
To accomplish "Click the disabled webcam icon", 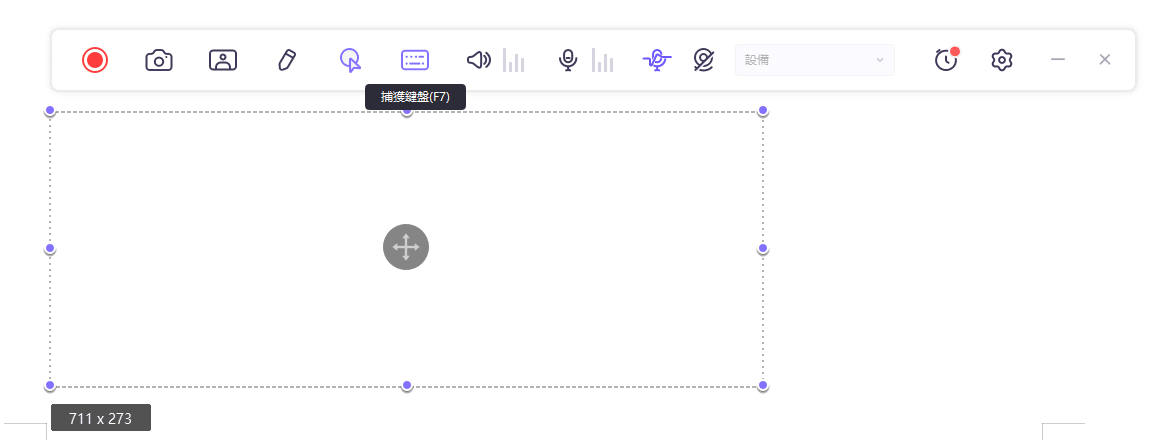I will (x=704, y=60).
